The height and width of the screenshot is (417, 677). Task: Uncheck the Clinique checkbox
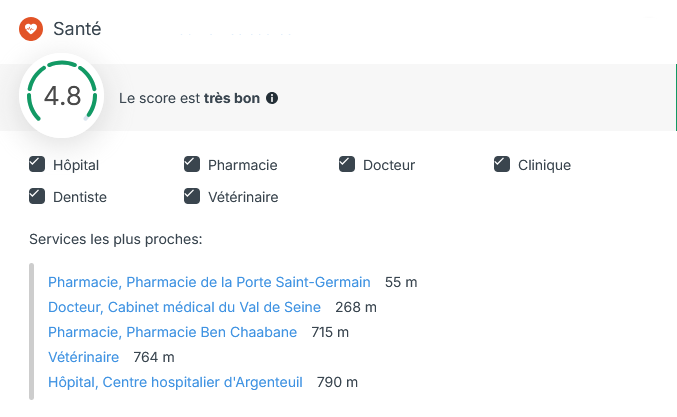pos(502,165)
